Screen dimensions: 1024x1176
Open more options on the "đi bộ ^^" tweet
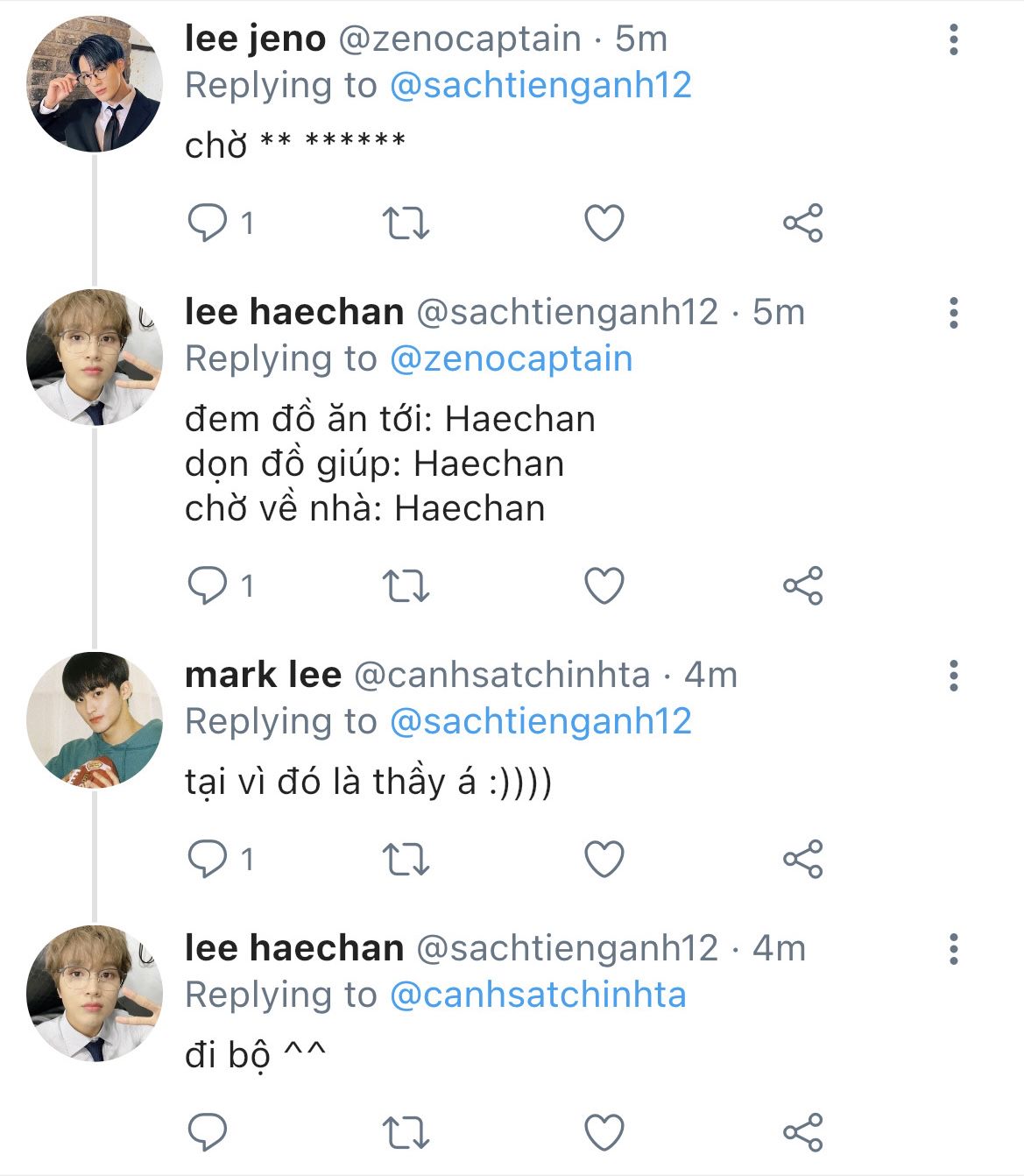click(x=954, y=949)
